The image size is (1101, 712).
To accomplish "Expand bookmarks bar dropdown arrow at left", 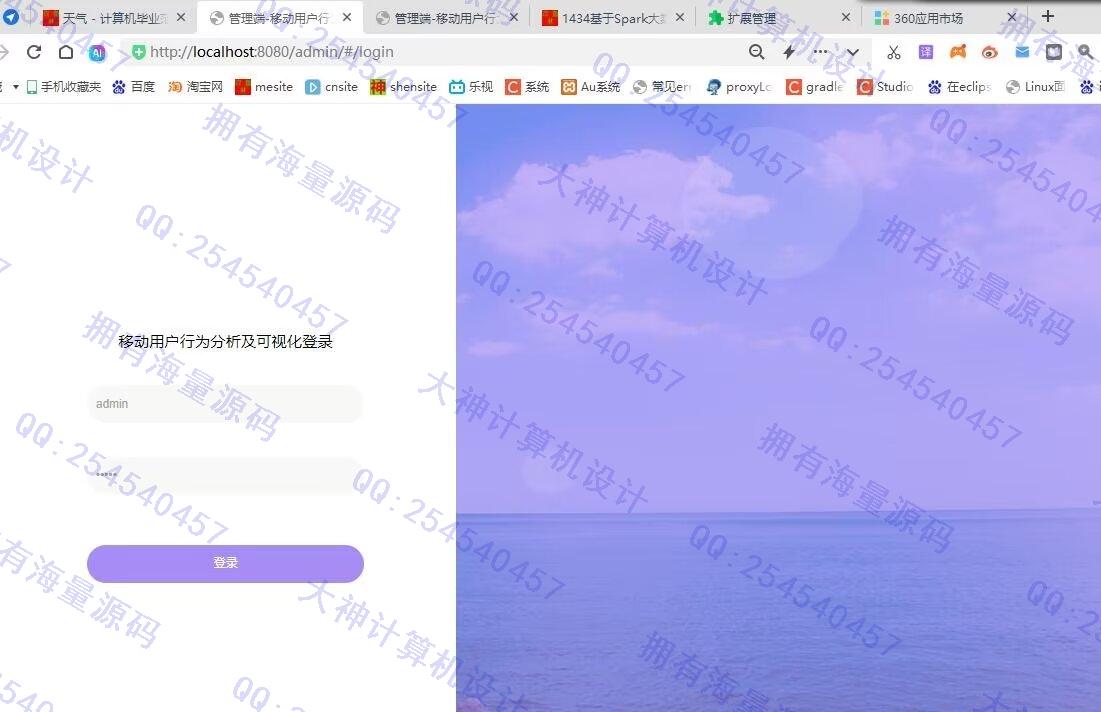I will pos(15,87).
